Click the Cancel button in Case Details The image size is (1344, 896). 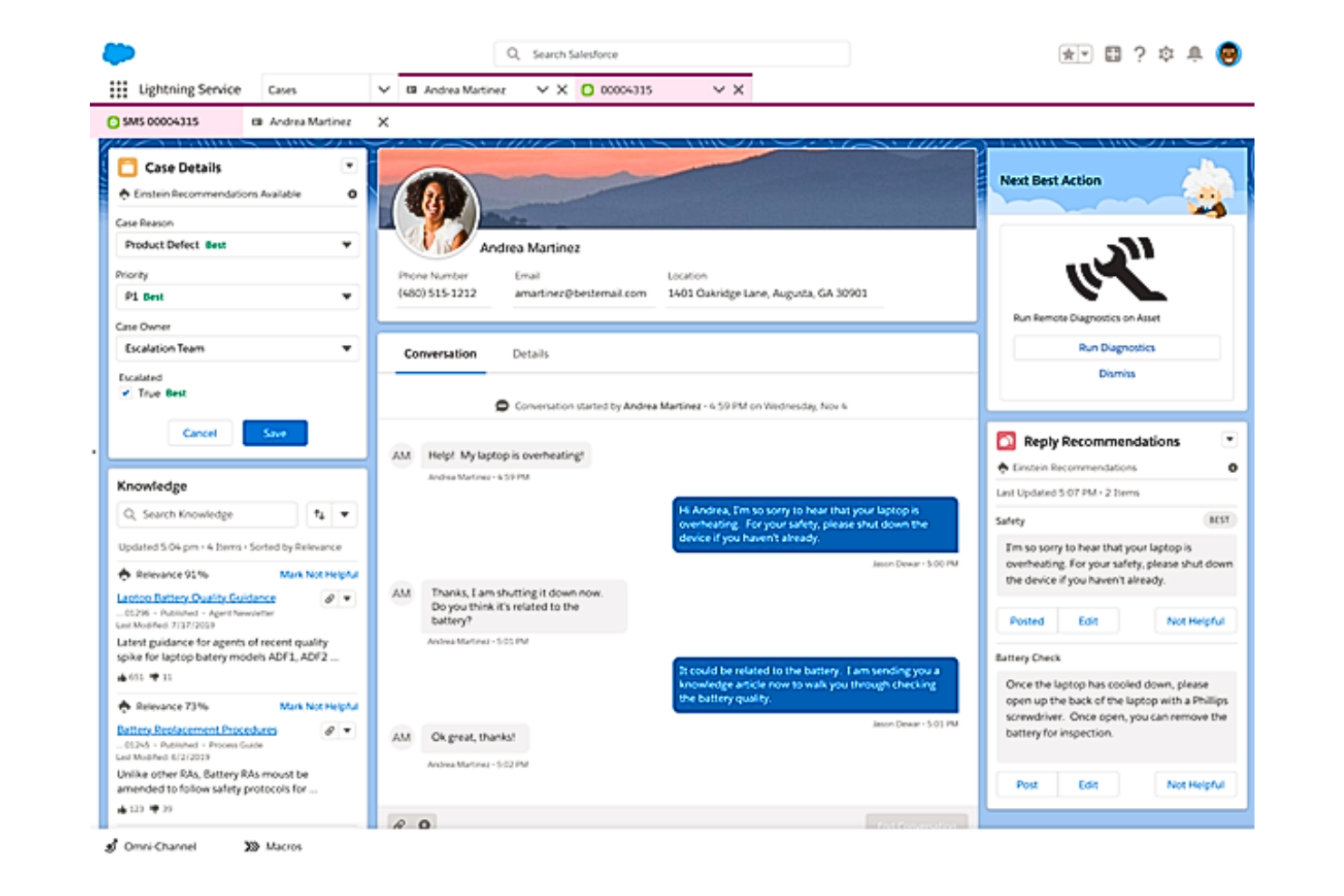pos(200,433)
